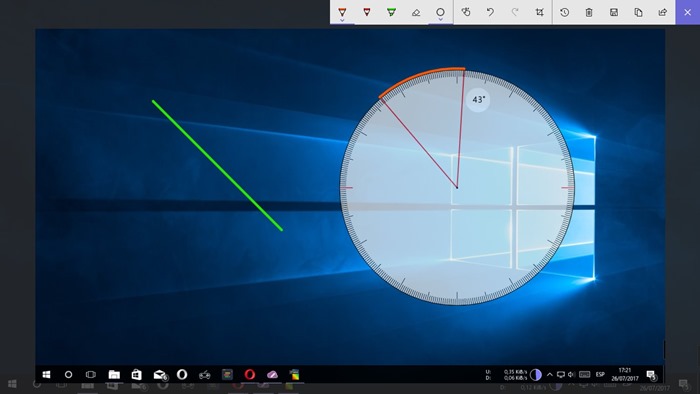Click Action Center icon in captured taskbar
700x394 pixels.
point(651,374)
